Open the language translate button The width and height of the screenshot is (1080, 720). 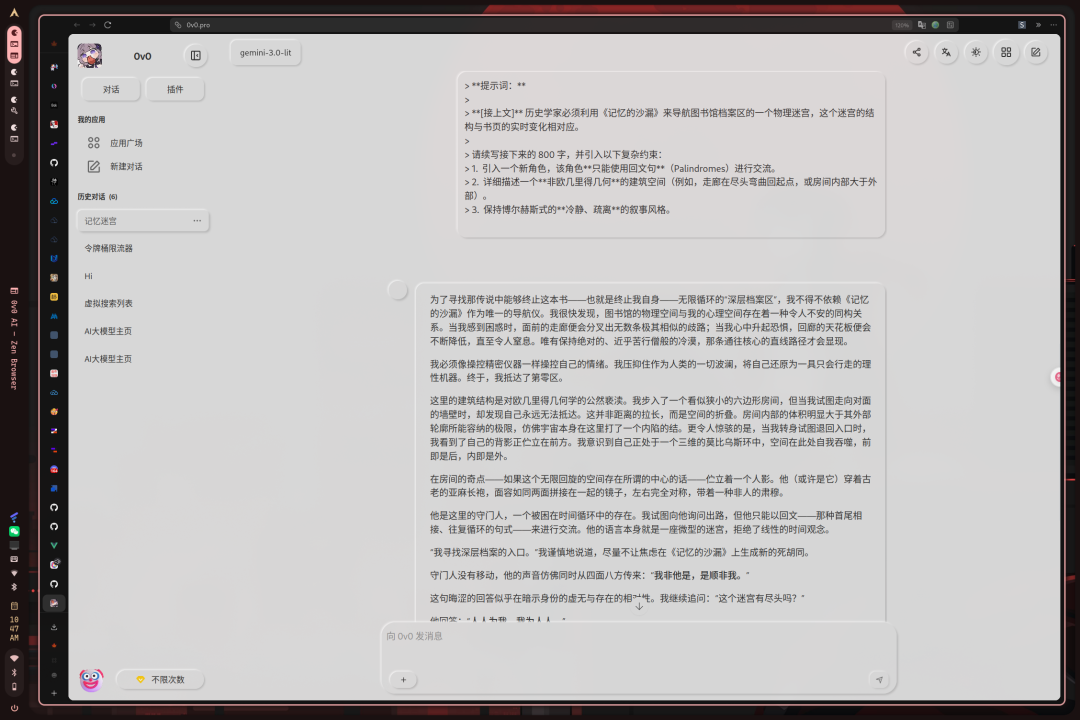click(x=946, y=52)
